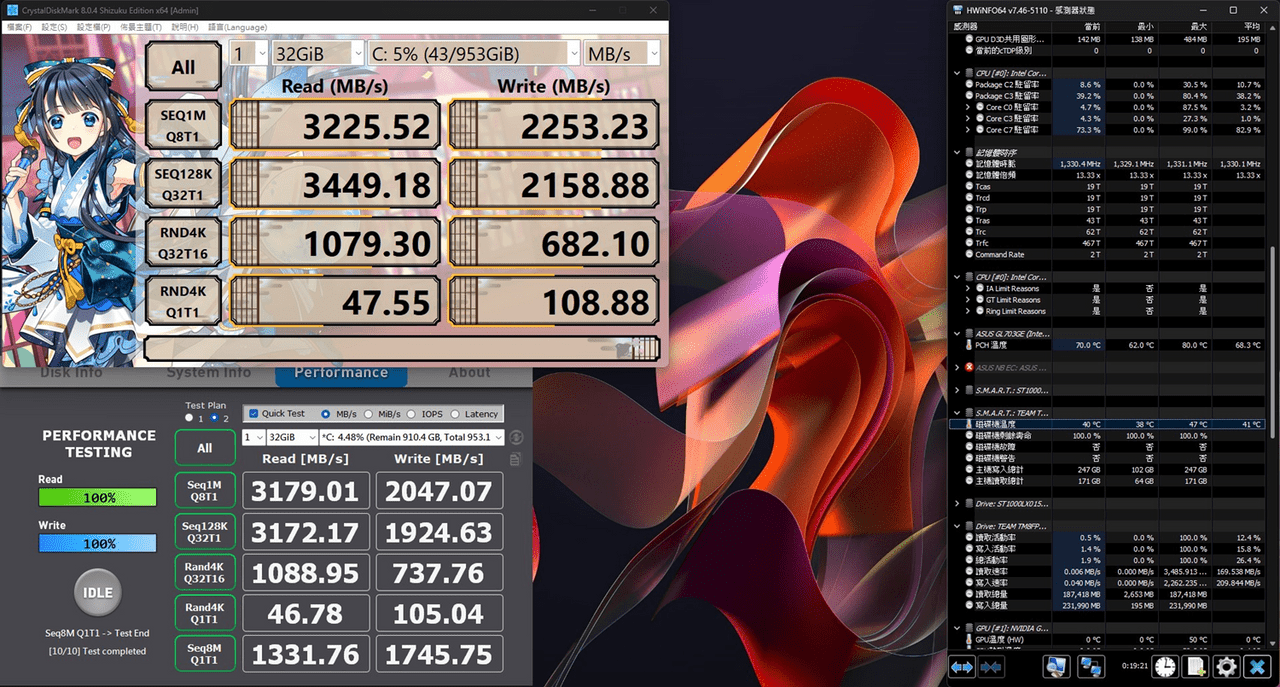
Task: Click the icon beside Package C2 駐留率
Action: (969, 84)
